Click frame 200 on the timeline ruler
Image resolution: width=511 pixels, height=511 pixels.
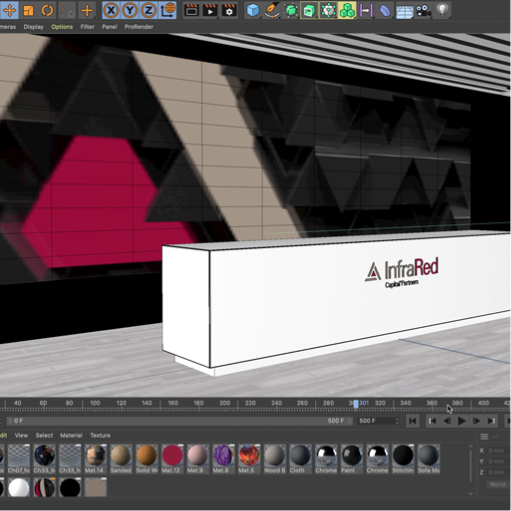(x=225, y=403)
